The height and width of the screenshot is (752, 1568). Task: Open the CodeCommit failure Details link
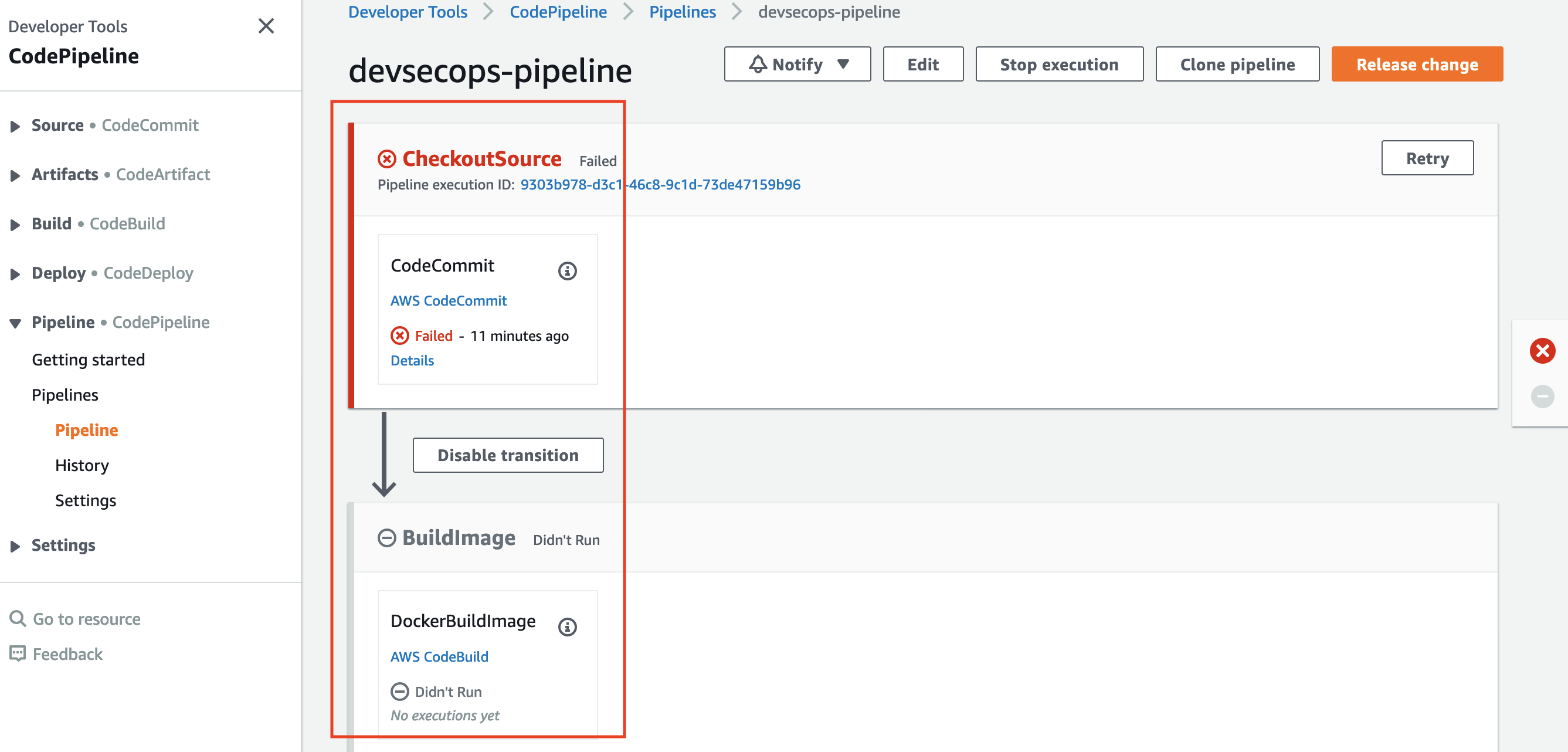click(412, 361)
